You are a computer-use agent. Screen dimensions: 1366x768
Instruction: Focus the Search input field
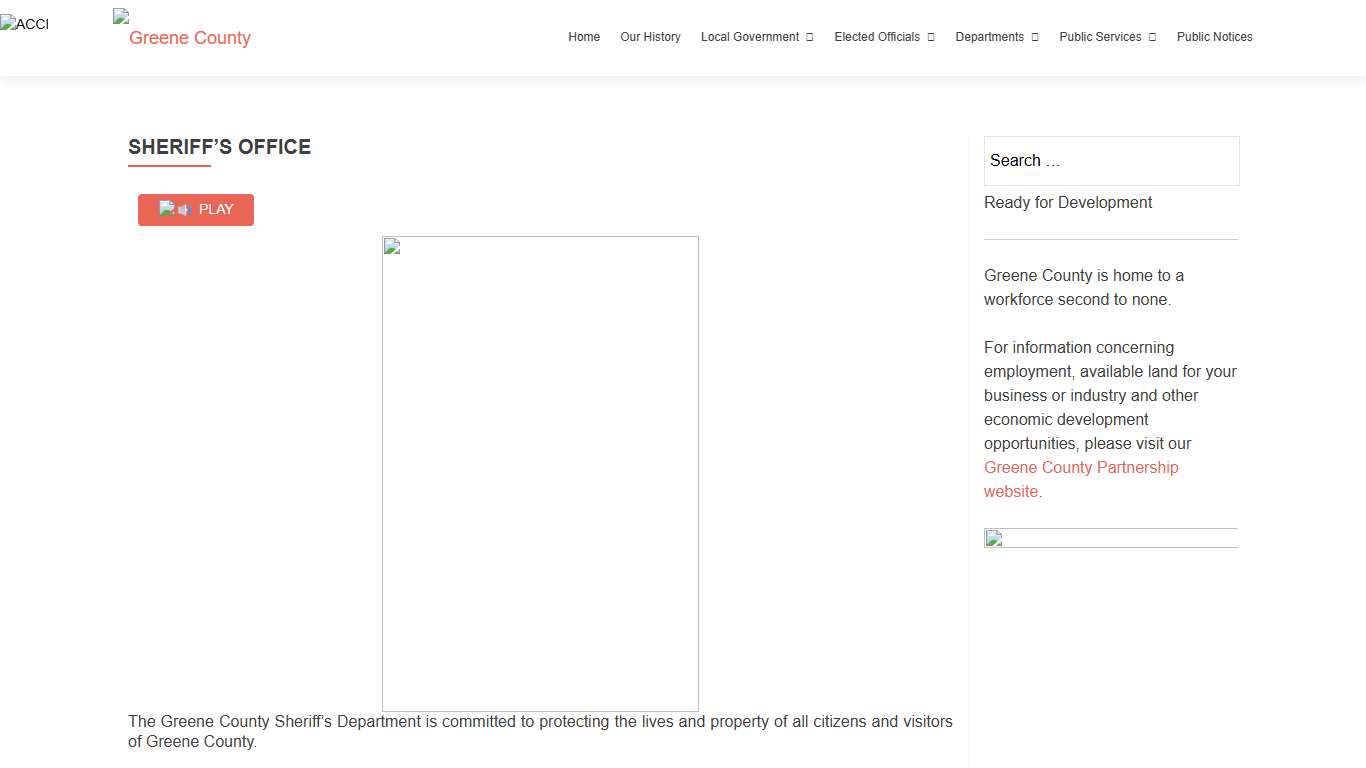(1111, 161)
